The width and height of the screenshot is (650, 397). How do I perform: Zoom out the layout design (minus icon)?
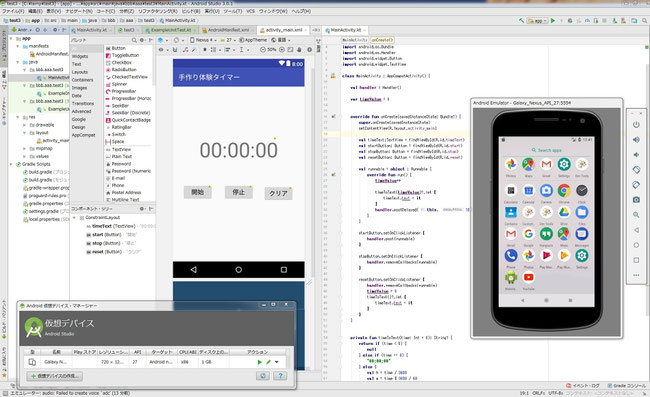click(x=262, y=50)
